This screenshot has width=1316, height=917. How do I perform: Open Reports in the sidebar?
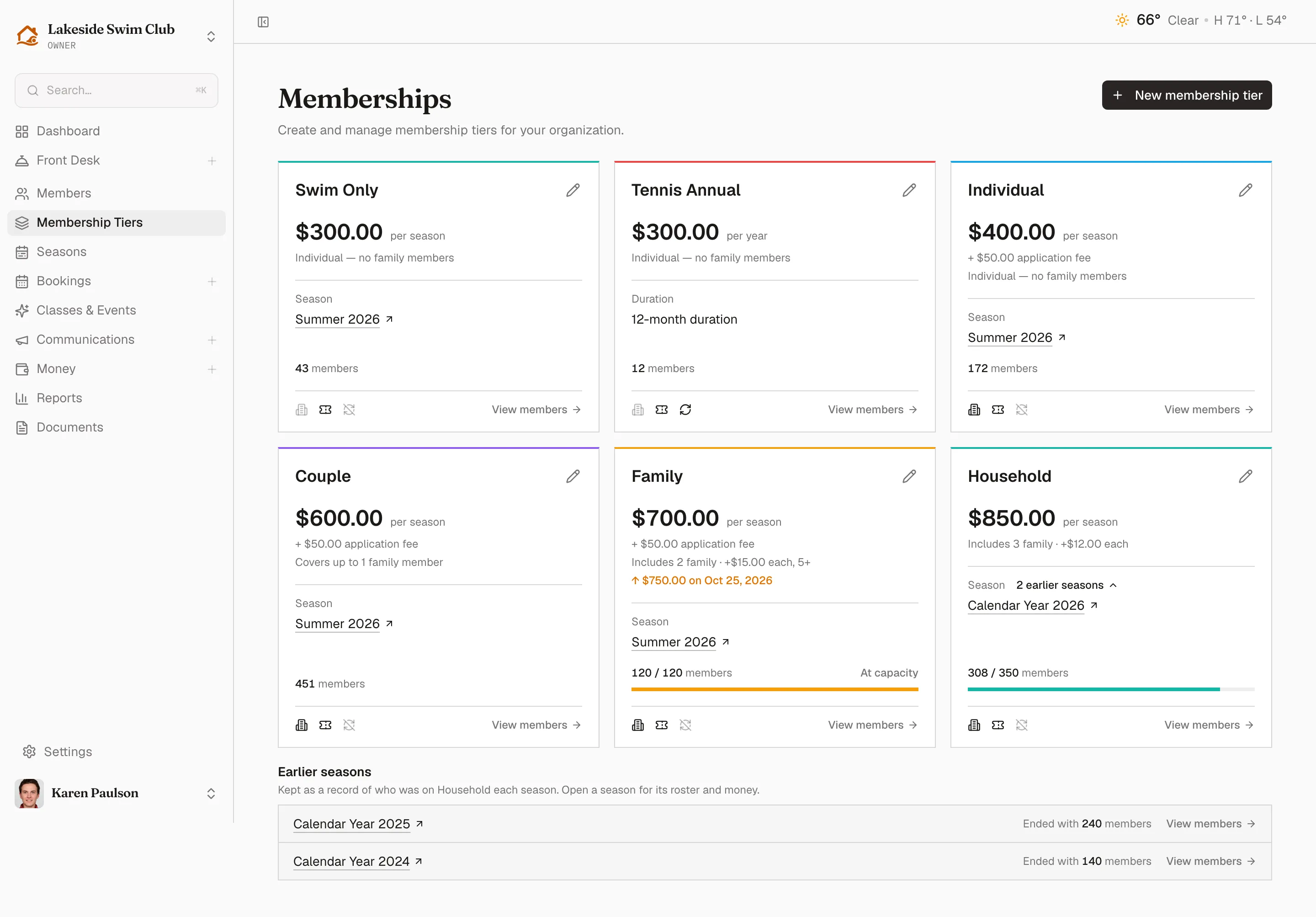click(117, 398)
